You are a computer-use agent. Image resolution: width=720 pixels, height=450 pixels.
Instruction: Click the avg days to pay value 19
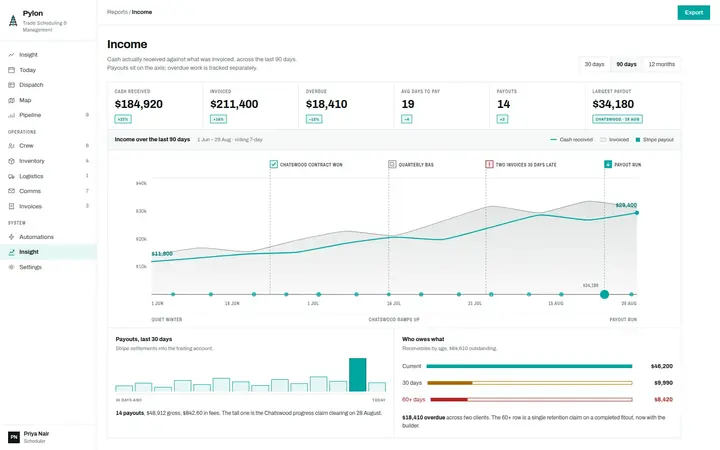pyautogui.click(x=408, y=104)
